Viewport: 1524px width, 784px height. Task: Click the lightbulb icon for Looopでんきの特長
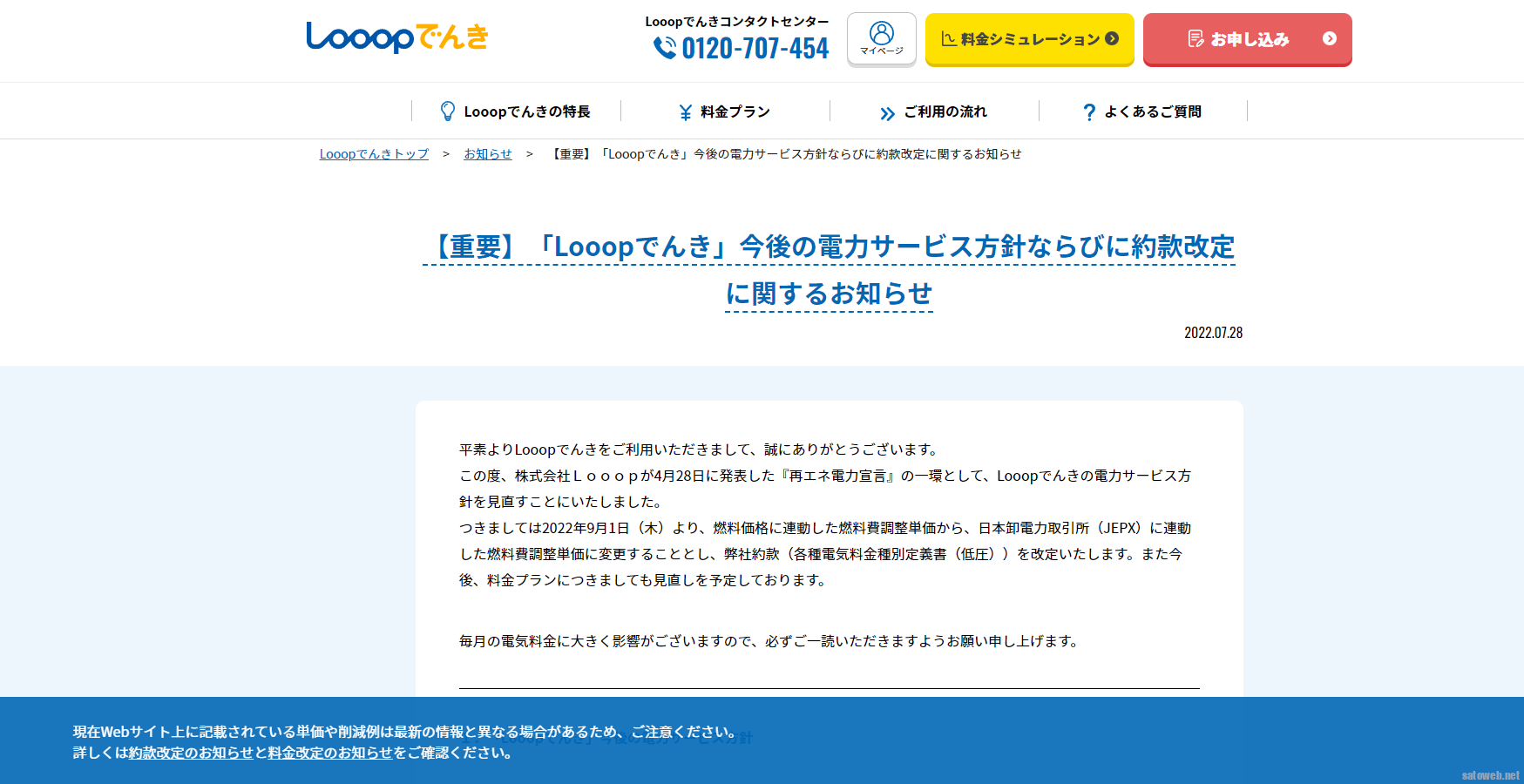pos(448,111)
